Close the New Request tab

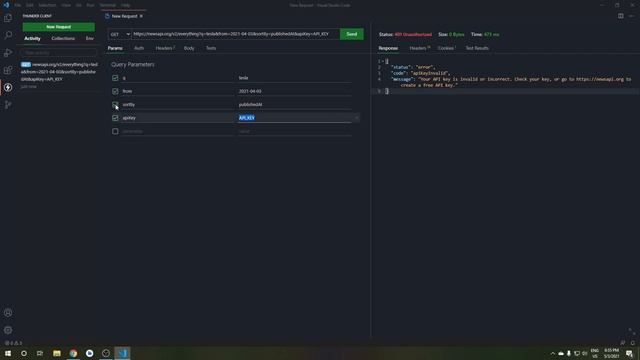(141, 16)
